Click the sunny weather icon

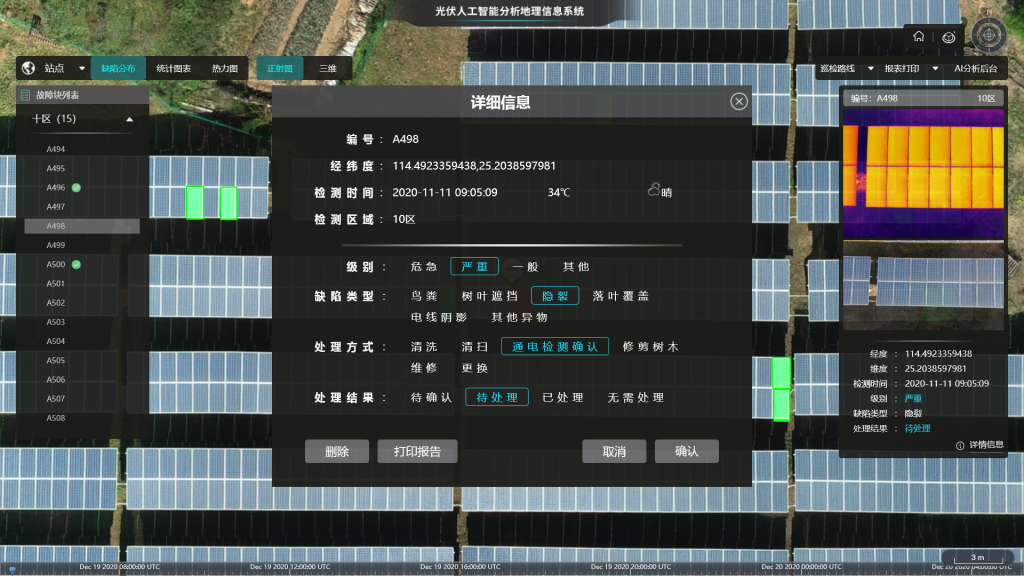coord(654,191)
